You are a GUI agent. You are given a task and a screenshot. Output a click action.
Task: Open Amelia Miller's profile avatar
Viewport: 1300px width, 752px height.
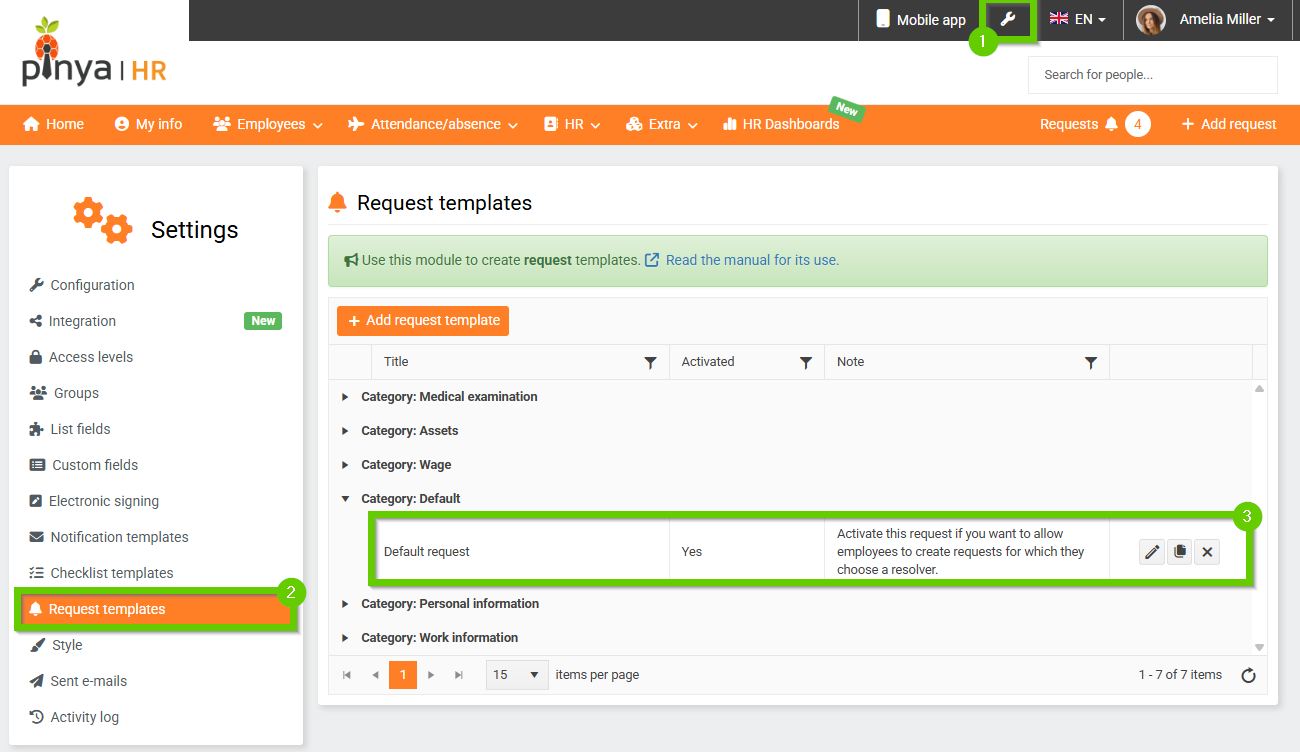coord(1151,20)
